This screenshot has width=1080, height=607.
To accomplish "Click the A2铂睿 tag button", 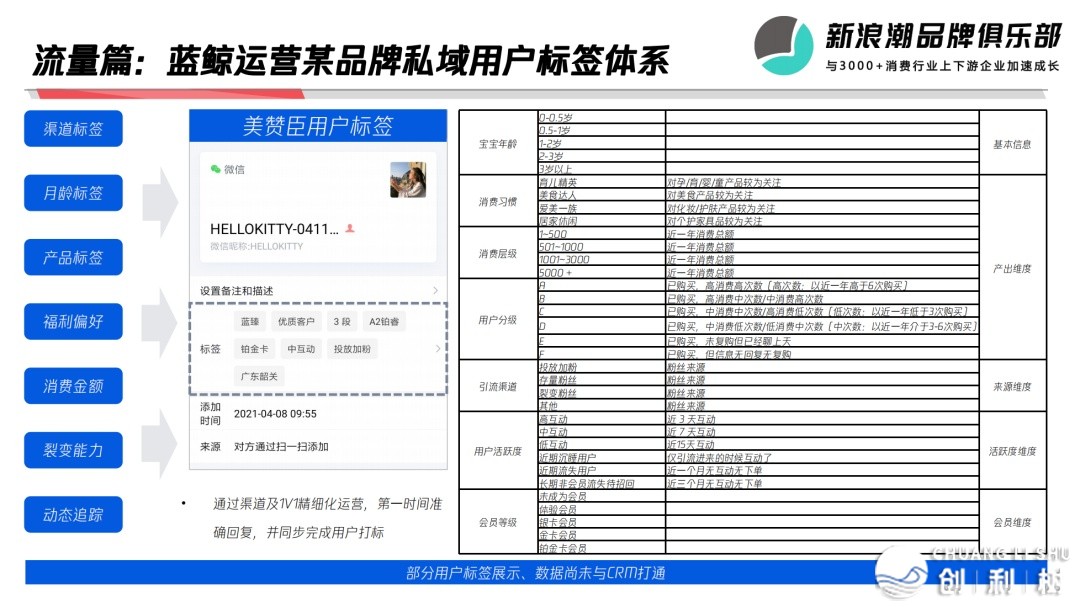I will click(x=385, y=320).
